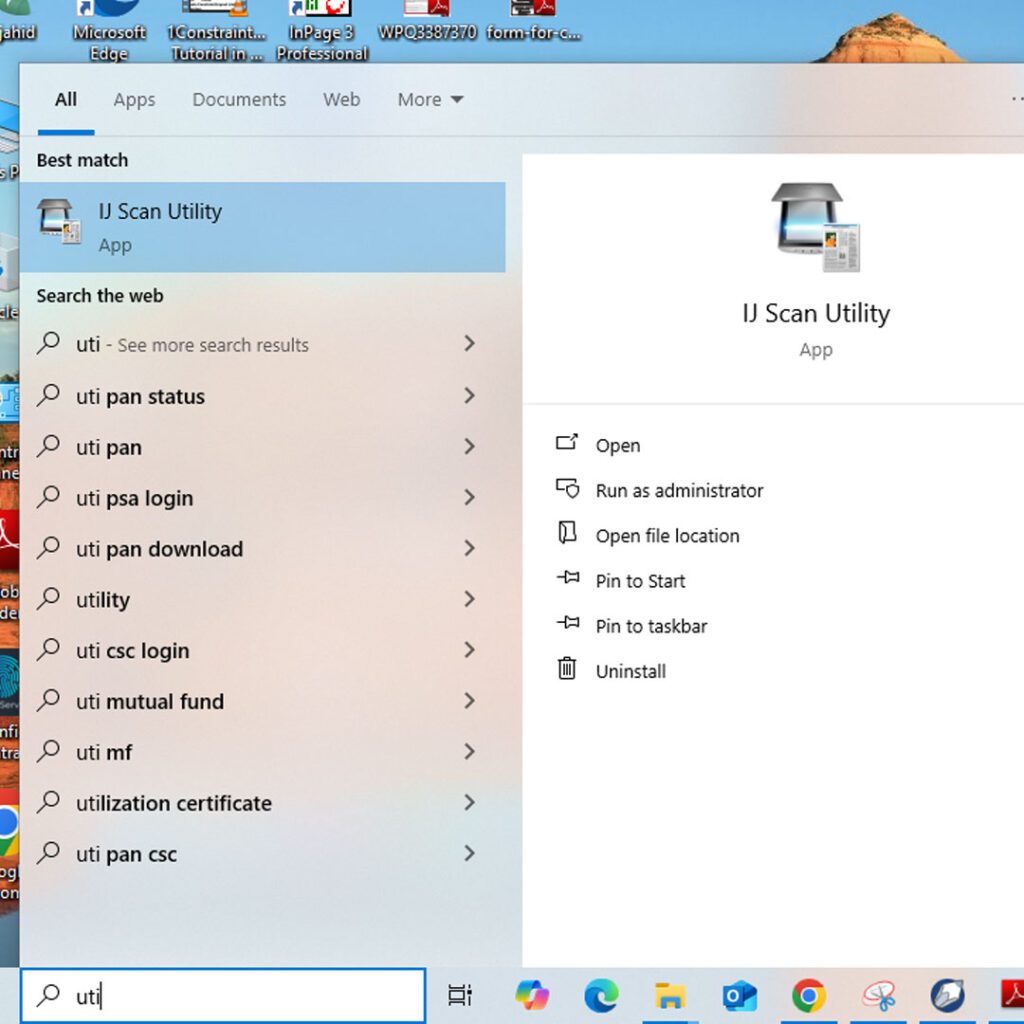Select the Web search tab
This screenshot has height=1024, width=1024.
tap(341, 100)
